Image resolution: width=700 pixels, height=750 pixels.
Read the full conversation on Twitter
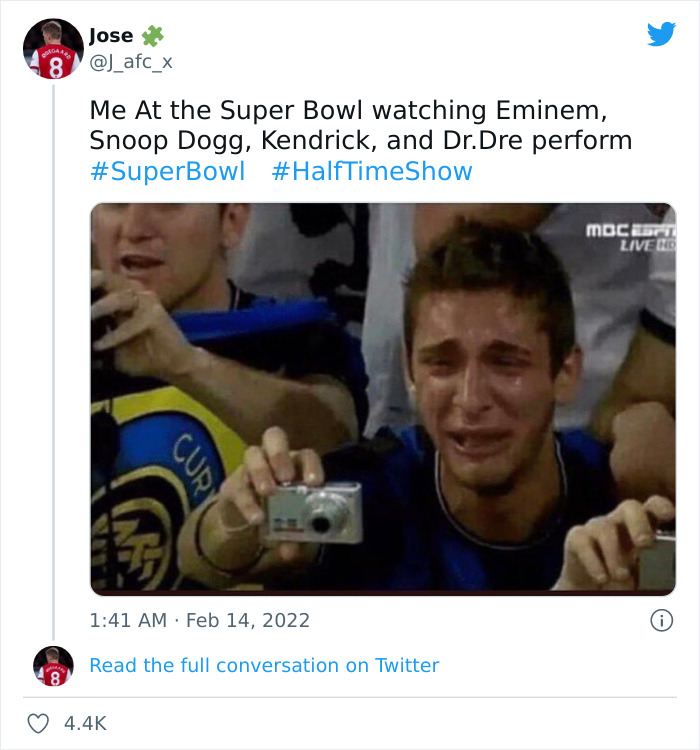tap(264, 665)
